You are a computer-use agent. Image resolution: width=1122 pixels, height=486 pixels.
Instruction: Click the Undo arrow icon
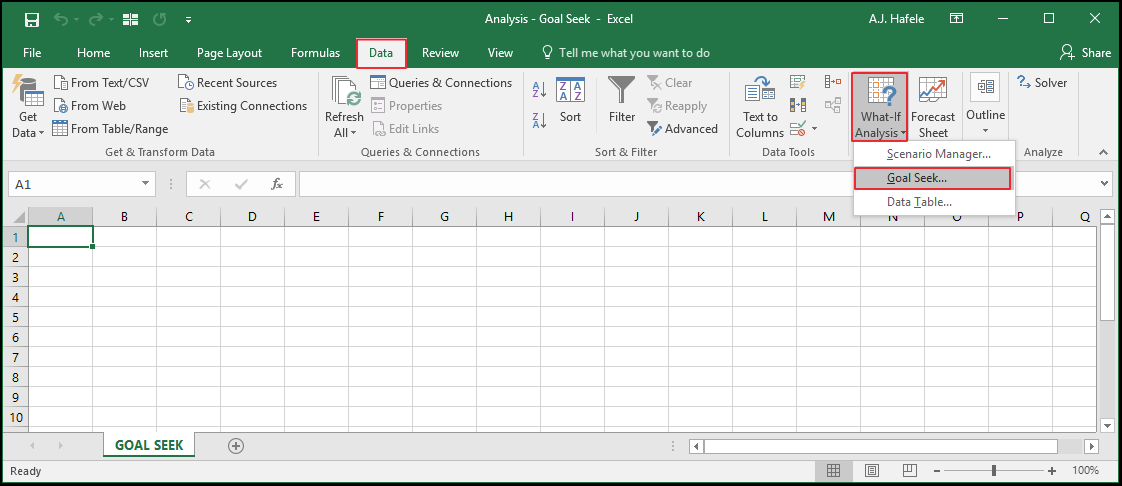point(61,19)
